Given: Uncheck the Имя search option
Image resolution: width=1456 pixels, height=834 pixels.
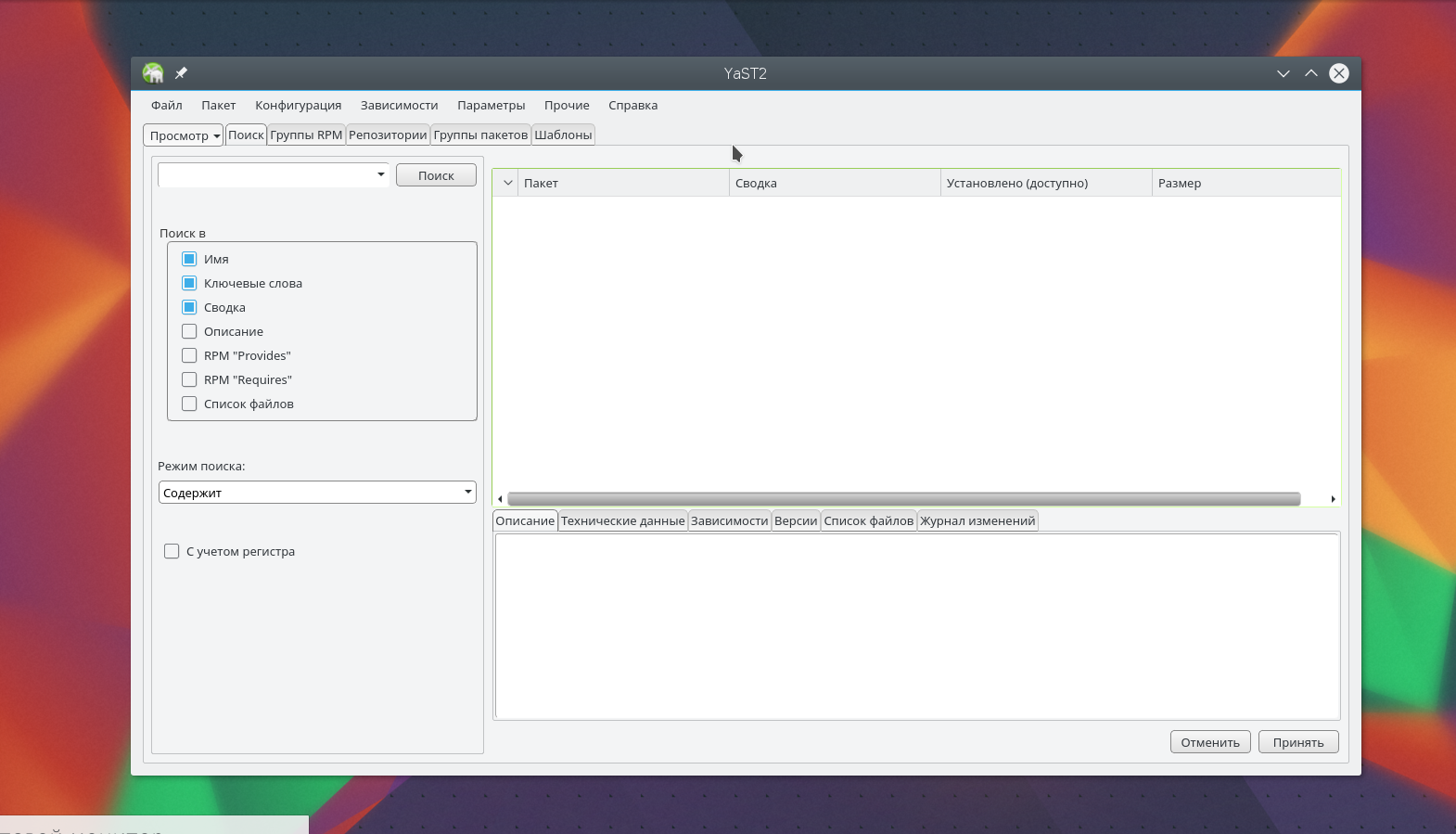Looking at the screenshot, I should 189,259.
